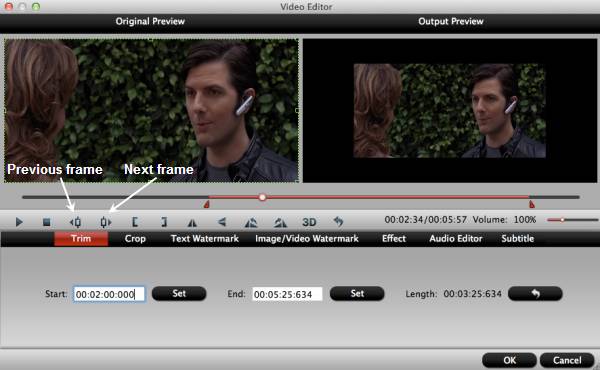Screen dimensions: 600x370
Task: Open the Text Watermark tab
Action: click(x=205, y=239)
